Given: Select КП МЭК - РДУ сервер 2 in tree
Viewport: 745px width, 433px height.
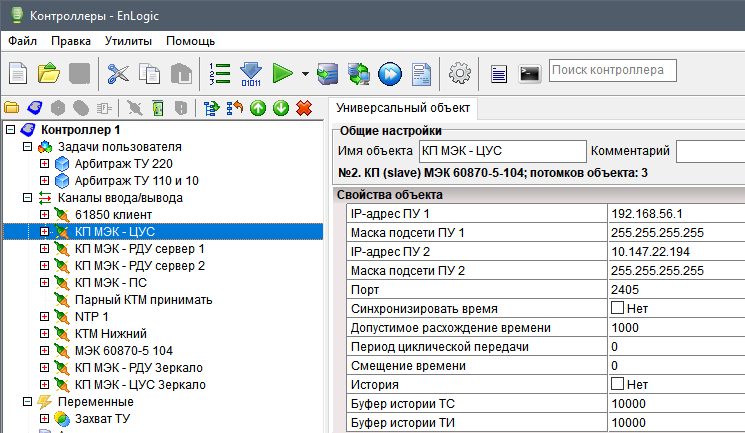Looking at the screenshot, I should (140, 266).
